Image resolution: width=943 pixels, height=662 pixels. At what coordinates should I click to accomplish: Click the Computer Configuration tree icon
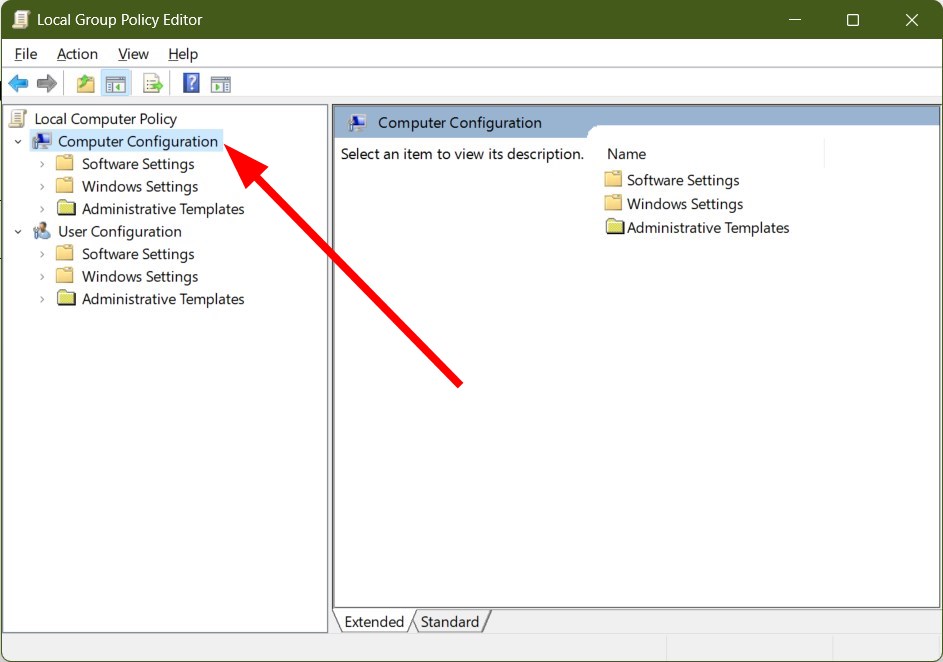[x=42, y=141]
